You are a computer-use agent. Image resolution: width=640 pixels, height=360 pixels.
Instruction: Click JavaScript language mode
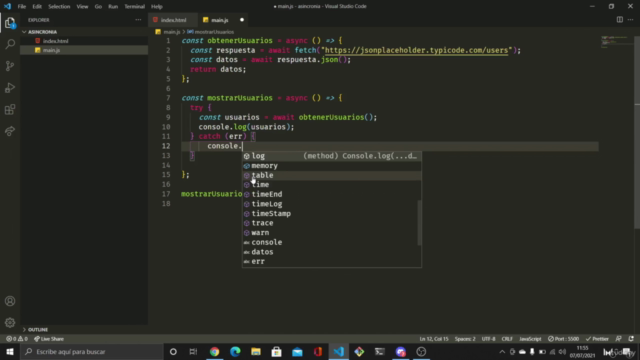tap(530, 339)
